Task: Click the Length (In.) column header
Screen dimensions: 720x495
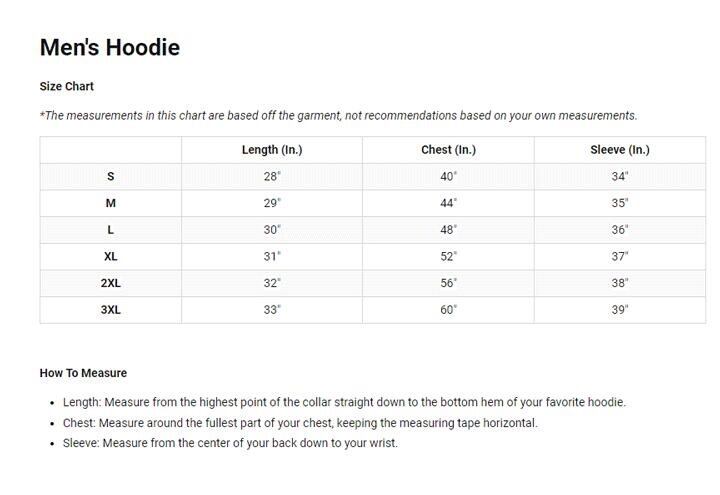Action: (x=272, y=150)
